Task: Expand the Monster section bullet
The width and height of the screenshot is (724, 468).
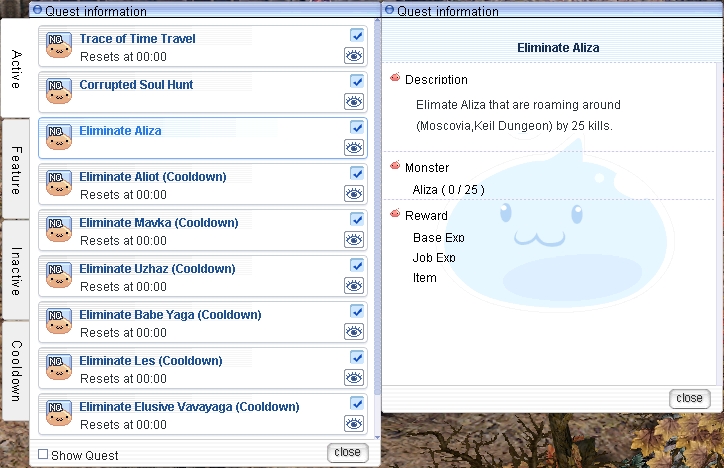Action: pyautogui.click(x=395, y=167)
